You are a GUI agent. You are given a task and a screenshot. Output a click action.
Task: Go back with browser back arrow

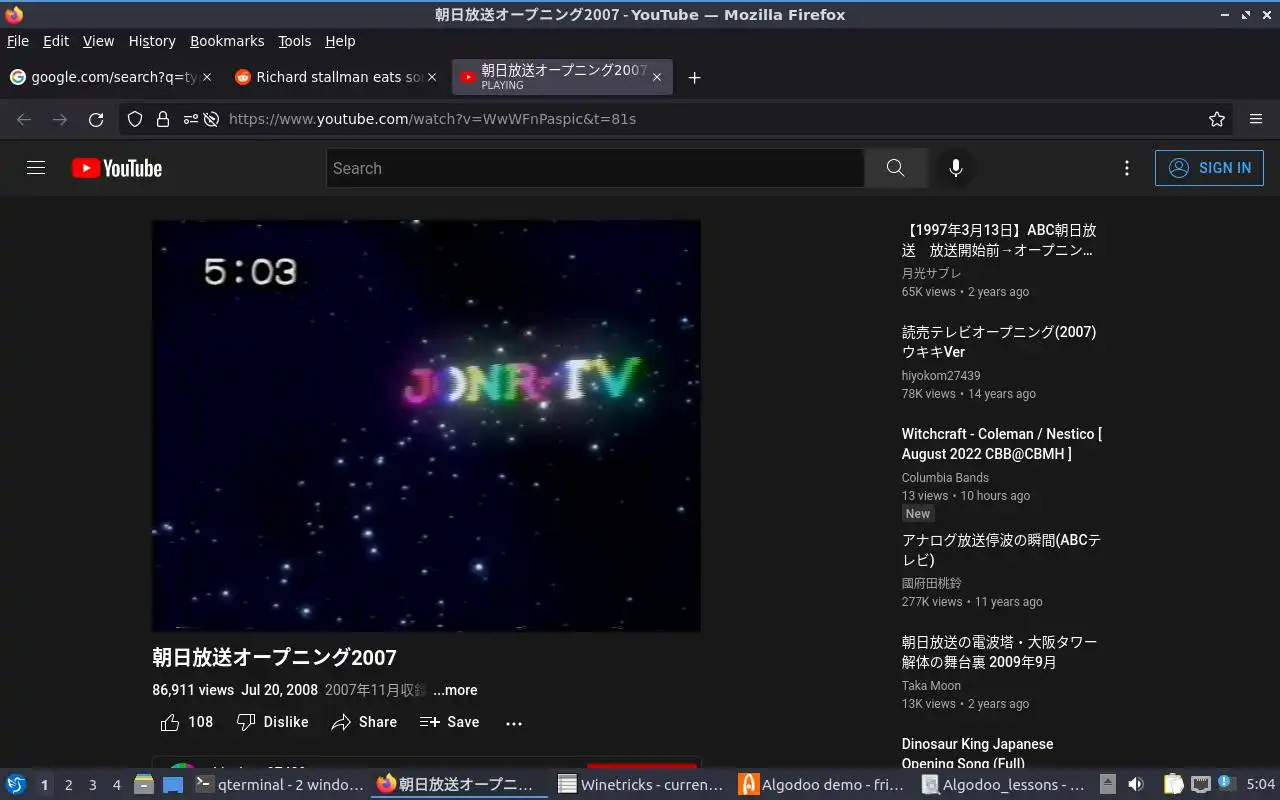[24, 119]
